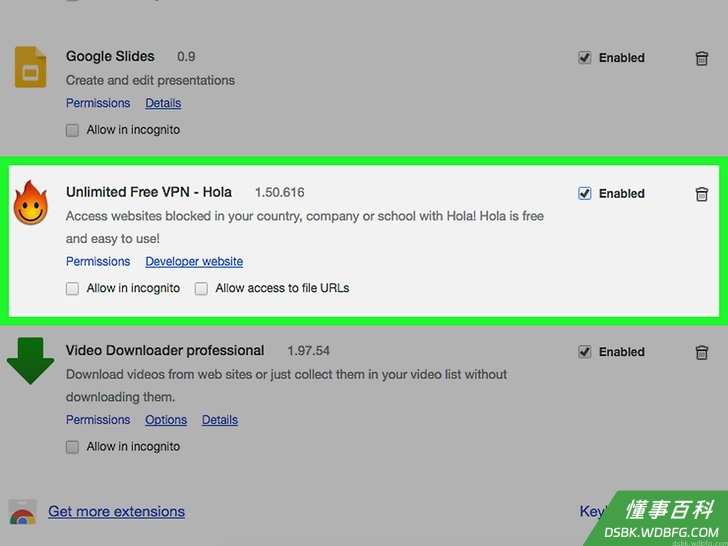This screenshot has height=546, width=728.
Task: Open Details link for Video Downloader professional
Action: 220,420
